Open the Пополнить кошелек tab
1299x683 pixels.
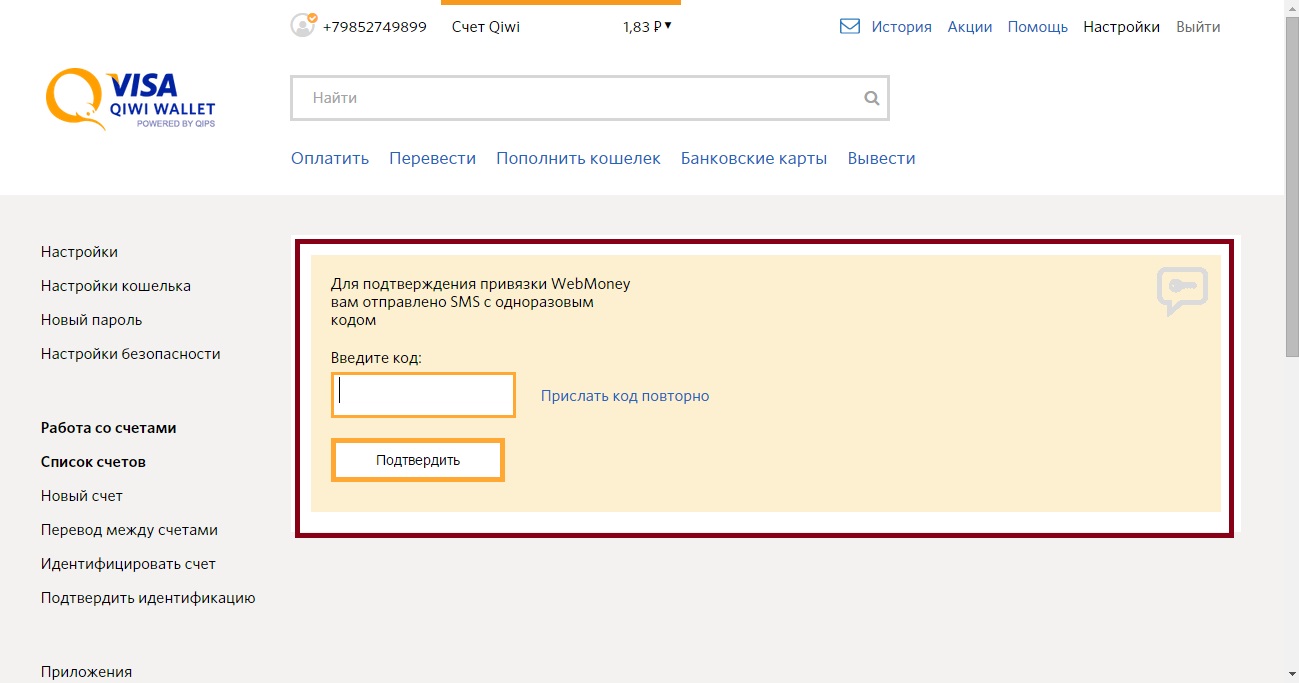pyautogui.click(x=579, y=158)
